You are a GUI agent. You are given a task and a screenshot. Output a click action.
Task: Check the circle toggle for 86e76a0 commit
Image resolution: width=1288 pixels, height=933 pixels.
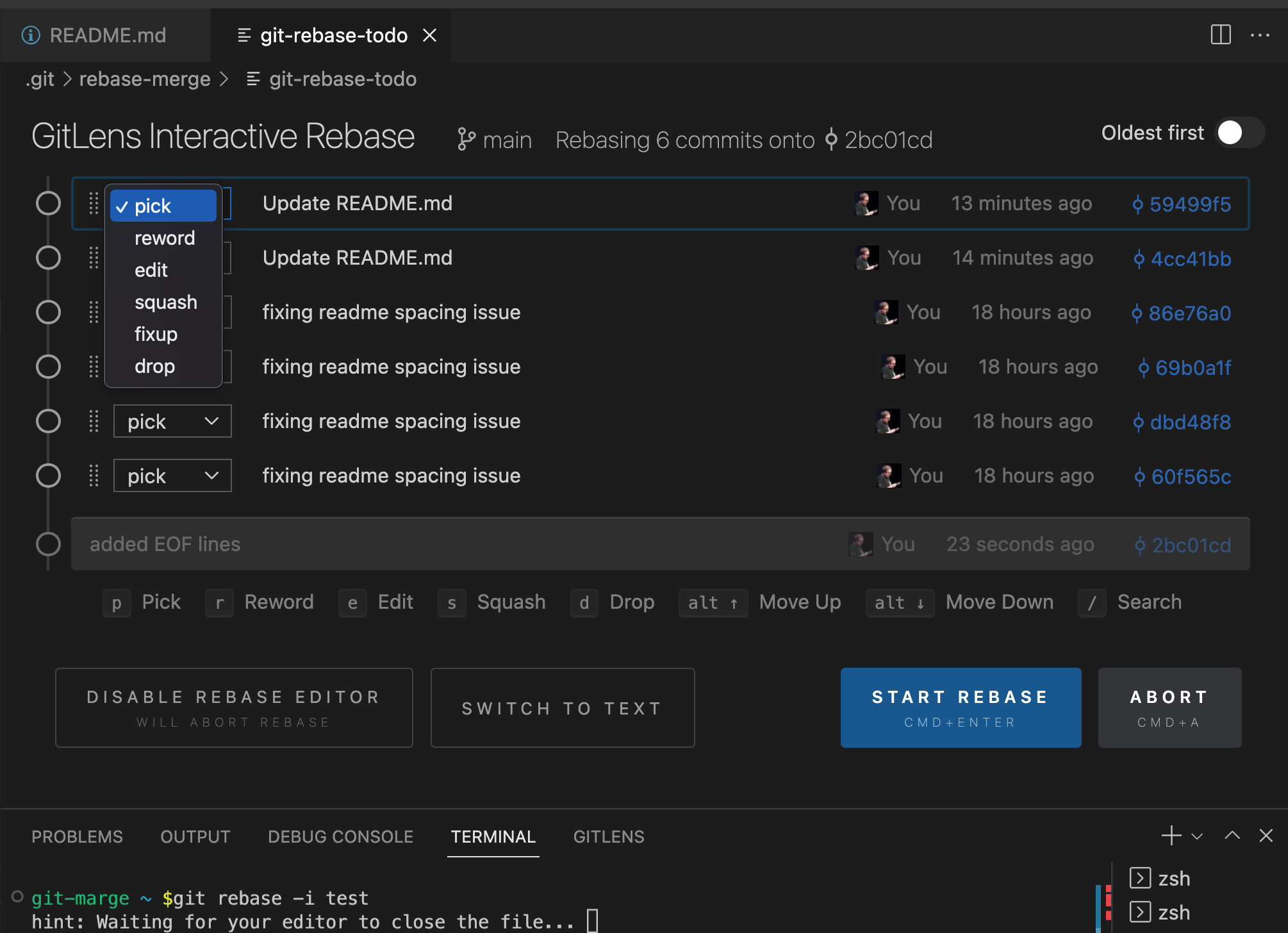pyautogui.click(x=50, y=311)
